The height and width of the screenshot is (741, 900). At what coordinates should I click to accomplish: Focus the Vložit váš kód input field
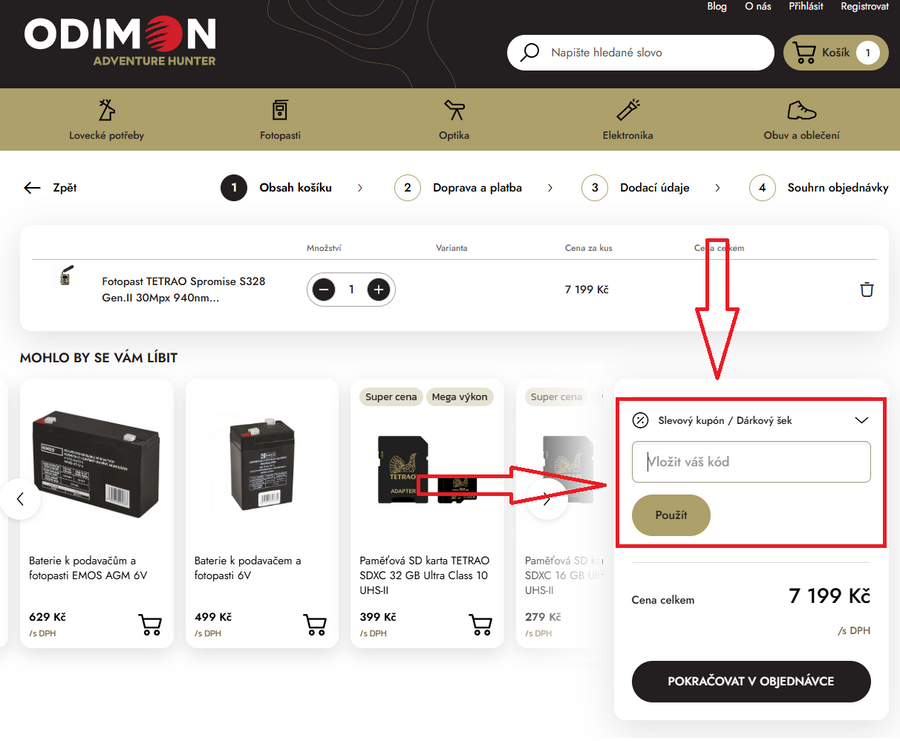pyautogui.click(x=751, y=462)
